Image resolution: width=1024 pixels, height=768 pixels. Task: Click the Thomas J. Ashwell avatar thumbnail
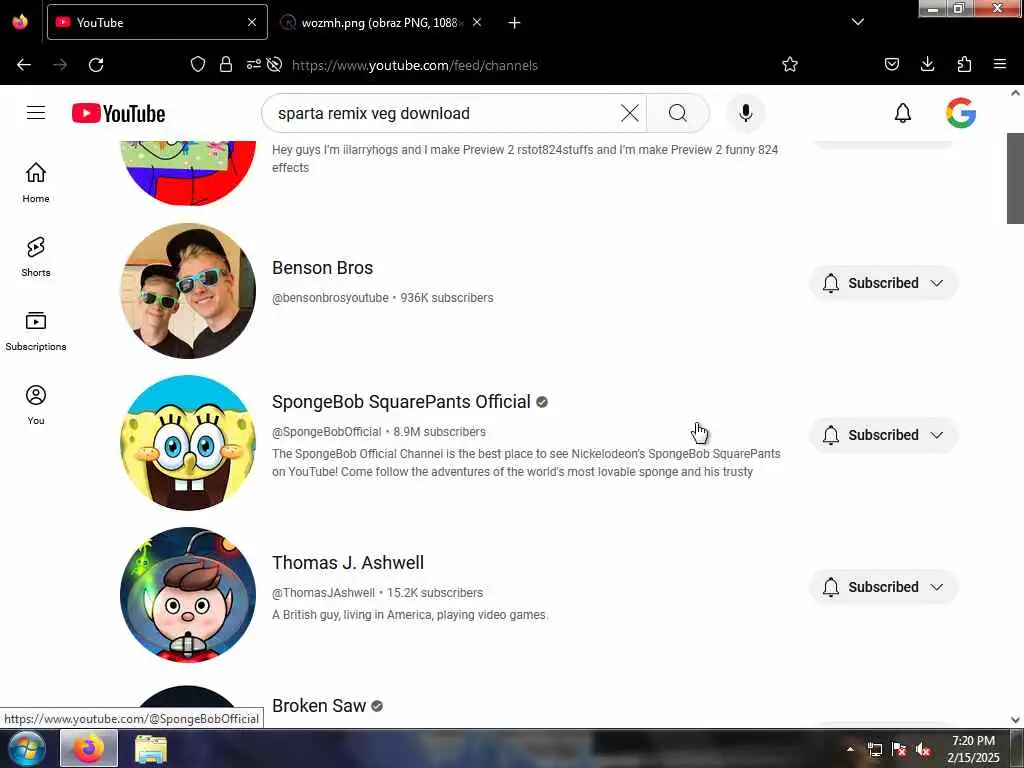pos(188,595)
